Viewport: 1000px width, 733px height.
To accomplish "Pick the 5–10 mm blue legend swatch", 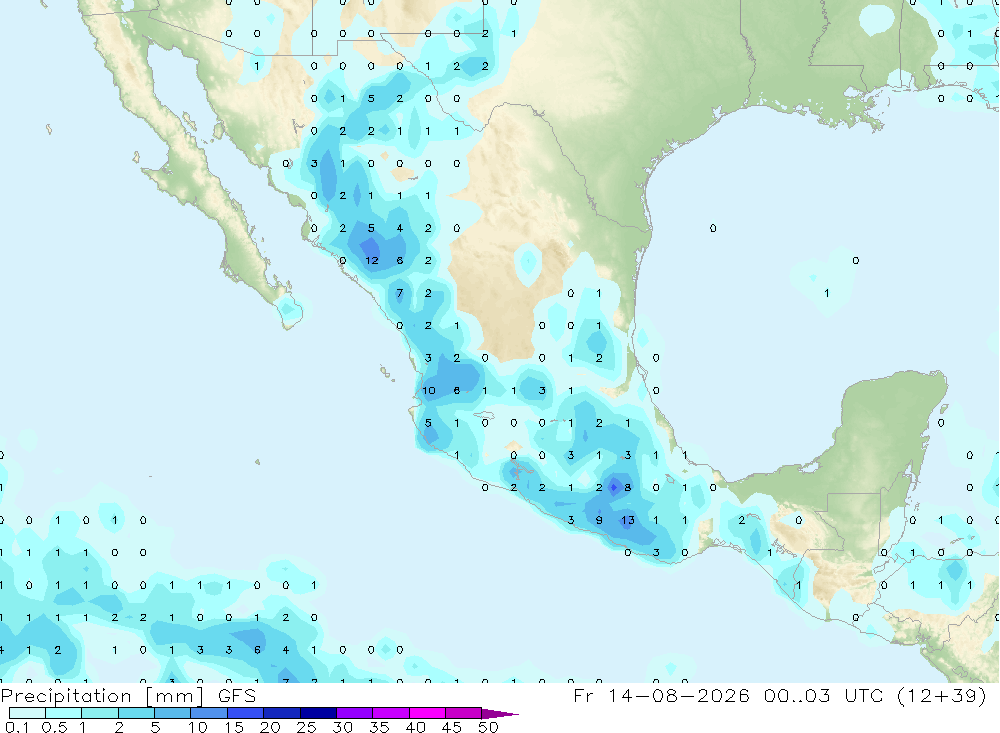I will coord(173,713).
